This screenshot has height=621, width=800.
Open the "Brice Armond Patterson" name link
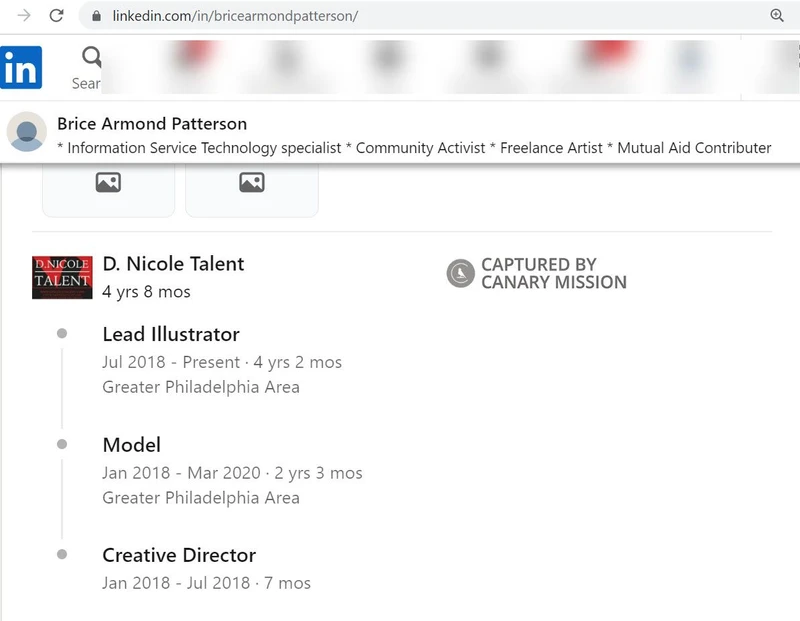pos(151,123)
